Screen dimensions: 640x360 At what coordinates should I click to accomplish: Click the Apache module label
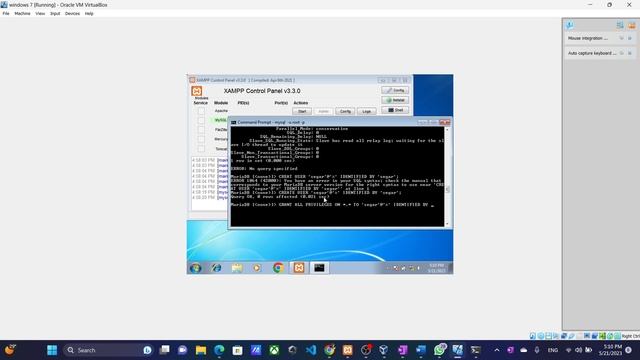[221, 111]
